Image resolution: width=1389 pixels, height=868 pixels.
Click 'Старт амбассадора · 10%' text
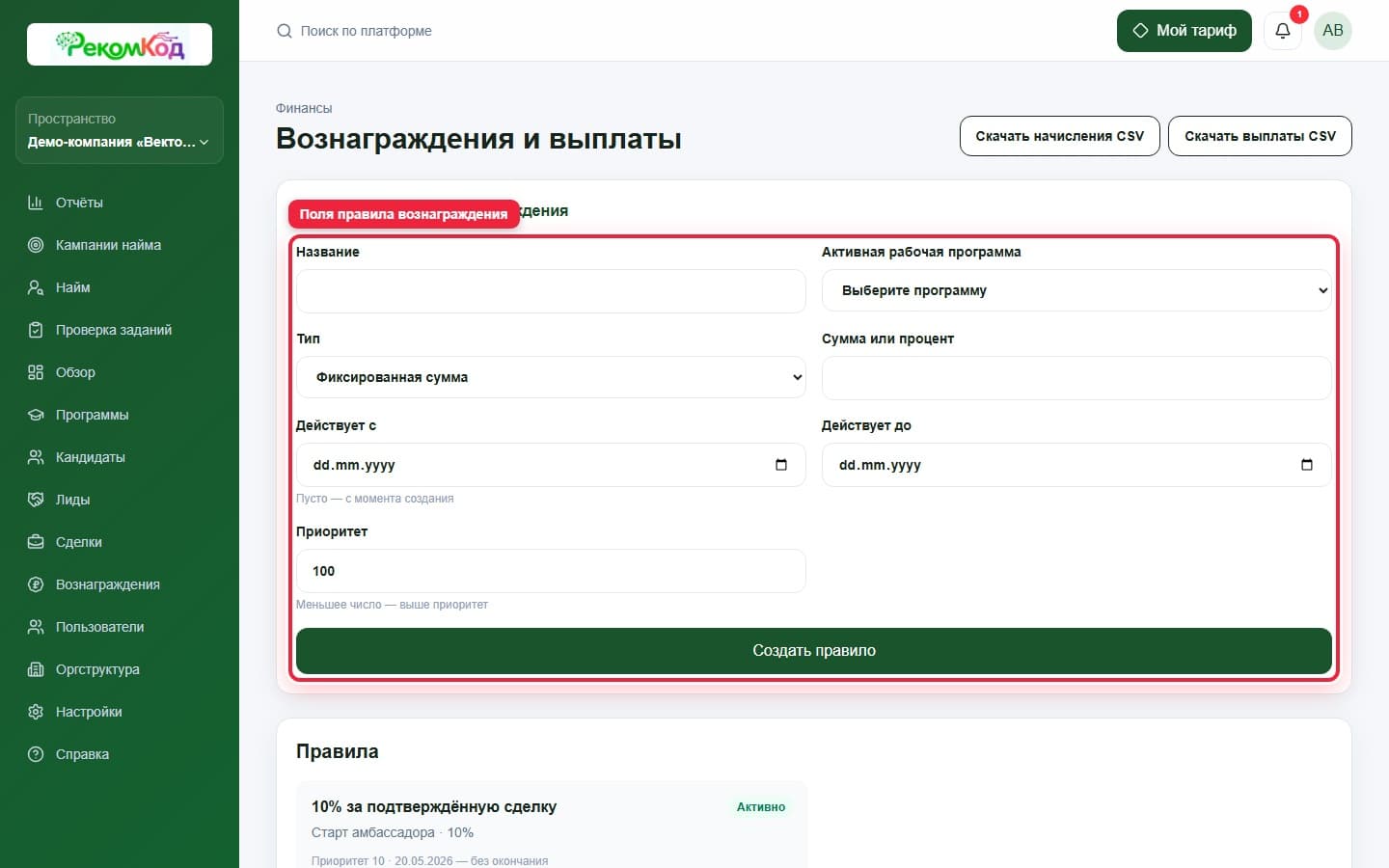[x=393, y=832]
